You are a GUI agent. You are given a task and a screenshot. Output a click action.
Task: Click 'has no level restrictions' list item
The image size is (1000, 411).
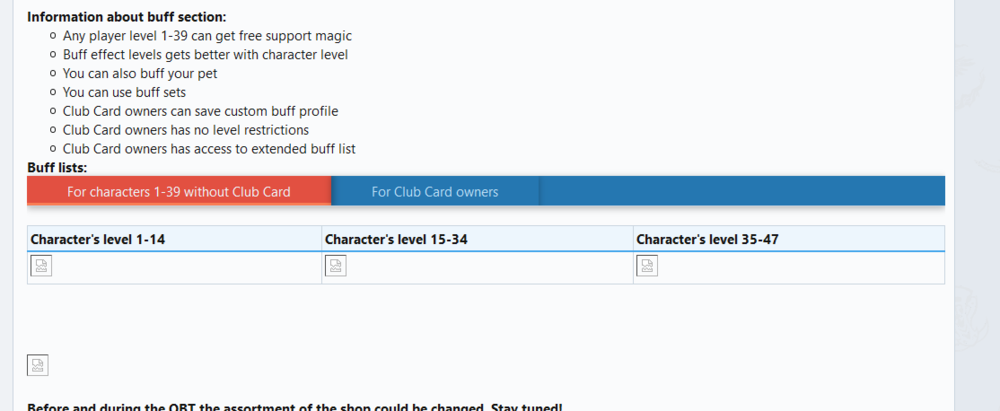[185, 130]
